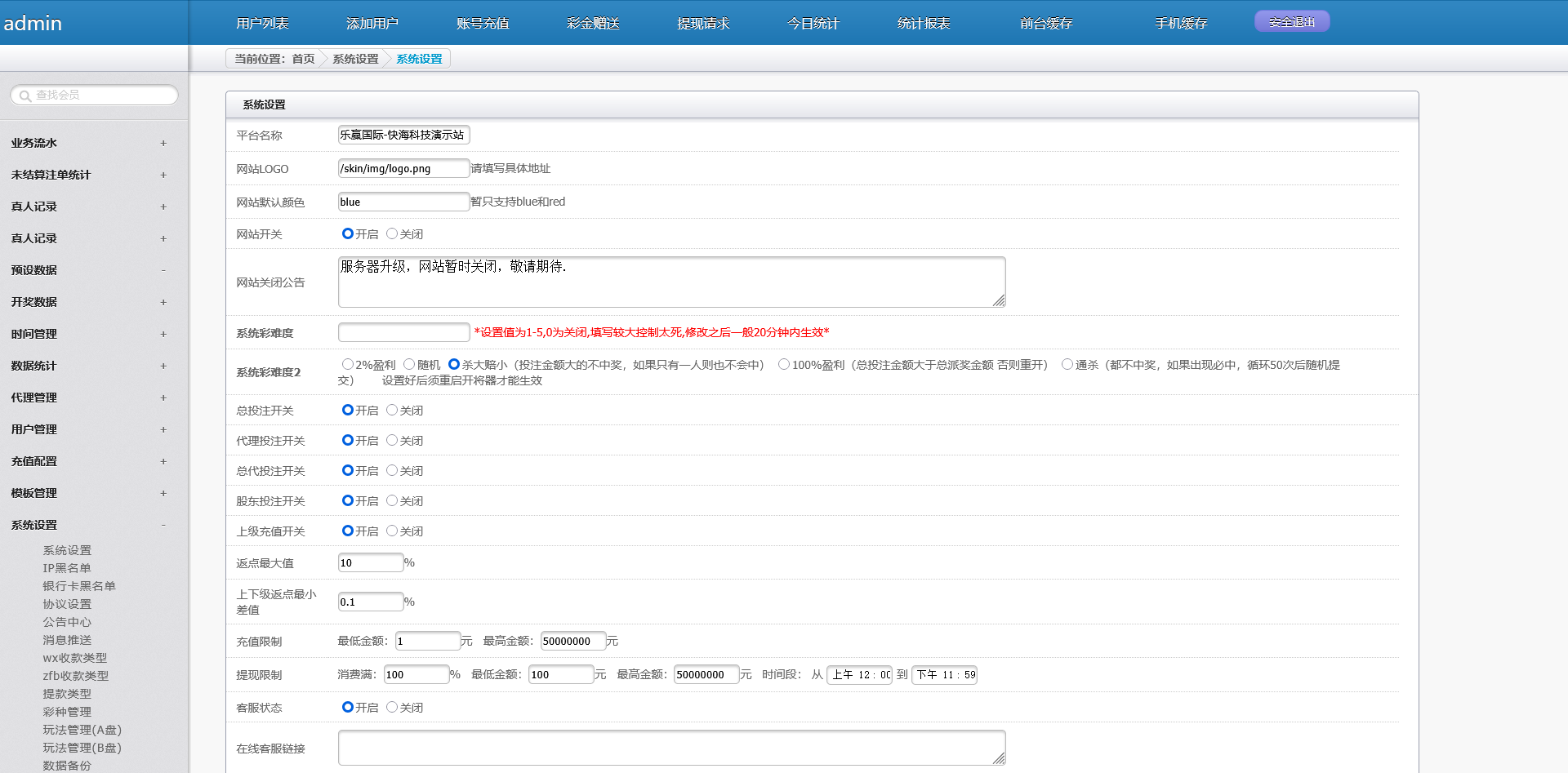
Task: Select 通杀 radio option
Action: pyautogui.click(x=1067, y=364)
